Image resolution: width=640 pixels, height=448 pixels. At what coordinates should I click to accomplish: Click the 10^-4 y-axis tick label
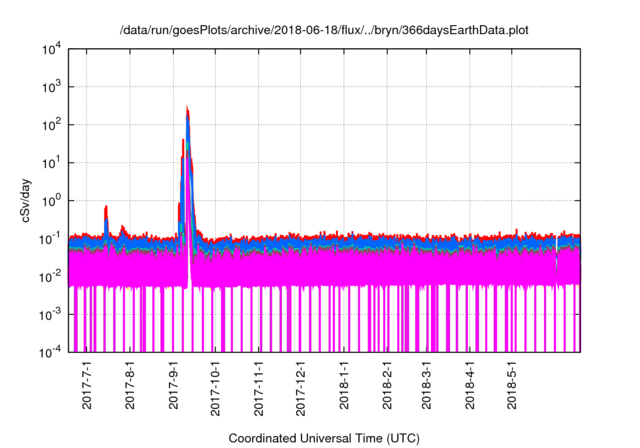pyautogui.click(x=50, y=352)
